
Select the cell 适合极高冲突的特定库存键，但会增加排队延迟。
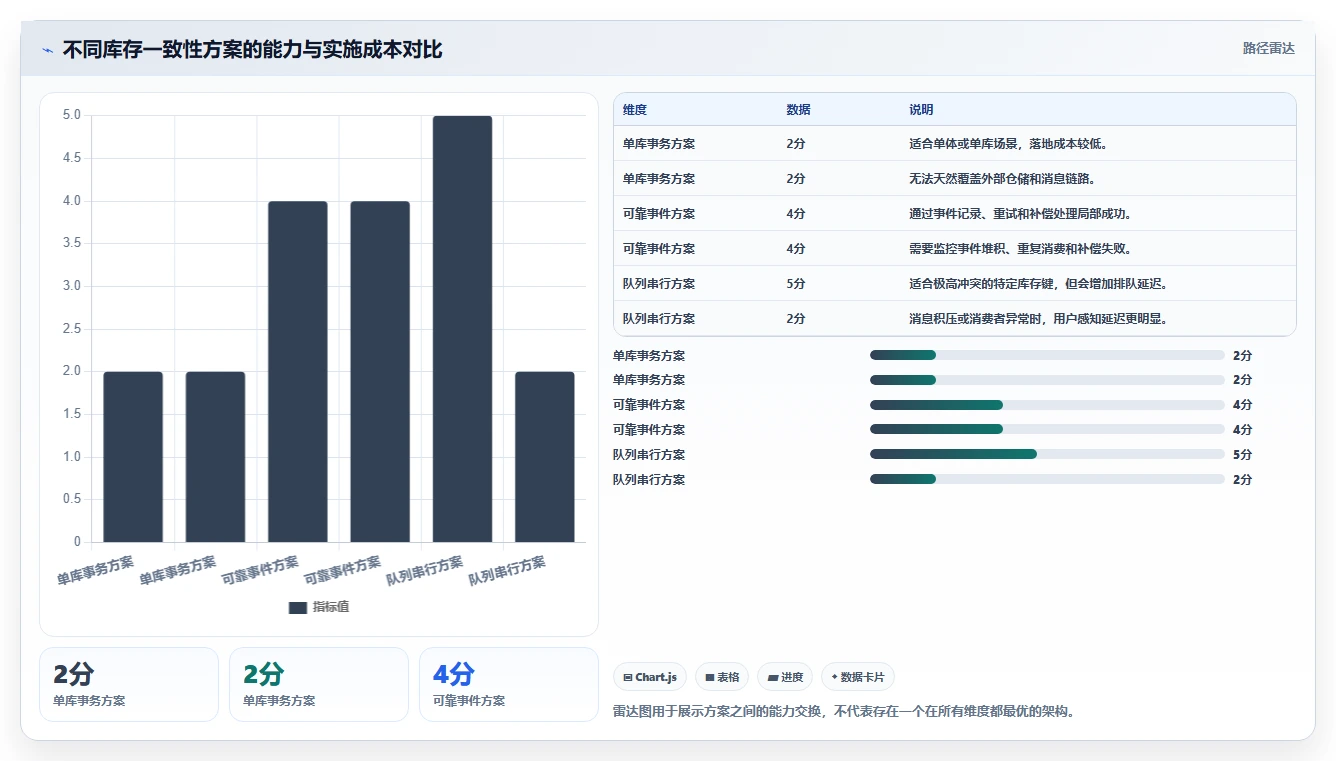pos(1038,284)
